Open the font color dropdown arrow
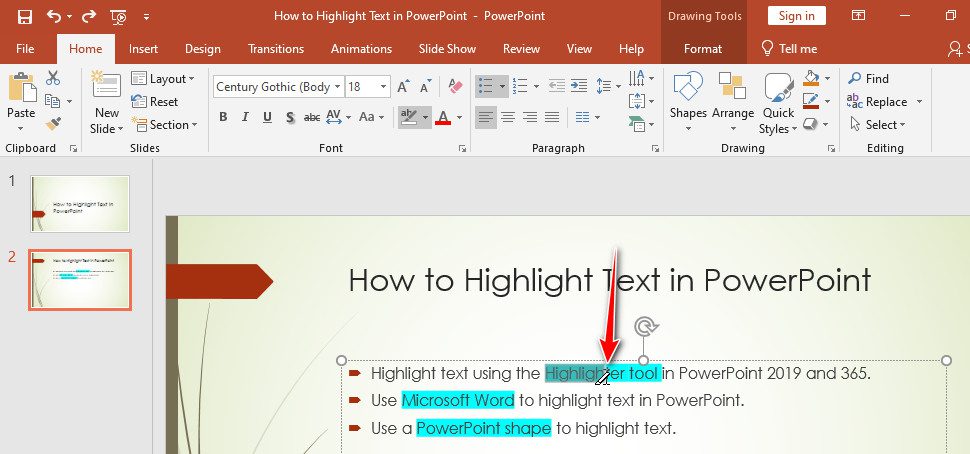The width and height of the screenshot is (970, 454). pos(459,117)
